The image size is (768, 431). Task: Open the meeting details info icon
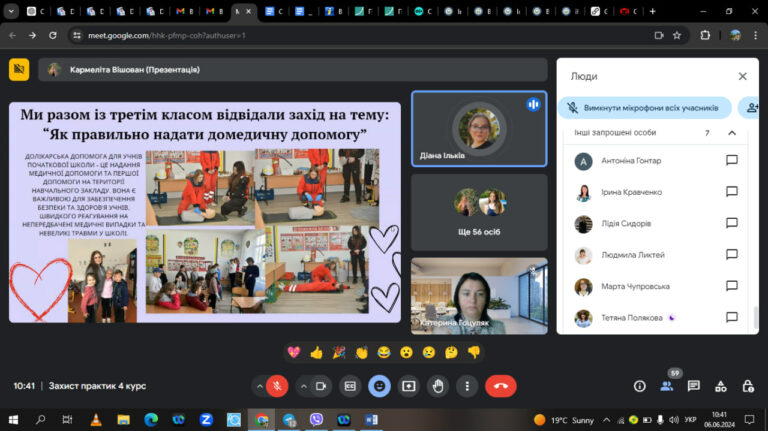640,386
